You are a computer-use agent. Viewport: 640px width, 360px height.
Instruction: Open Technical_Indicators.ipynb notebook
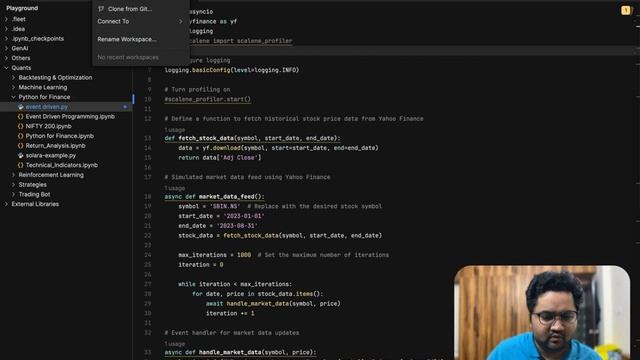(x=62, y=165)
